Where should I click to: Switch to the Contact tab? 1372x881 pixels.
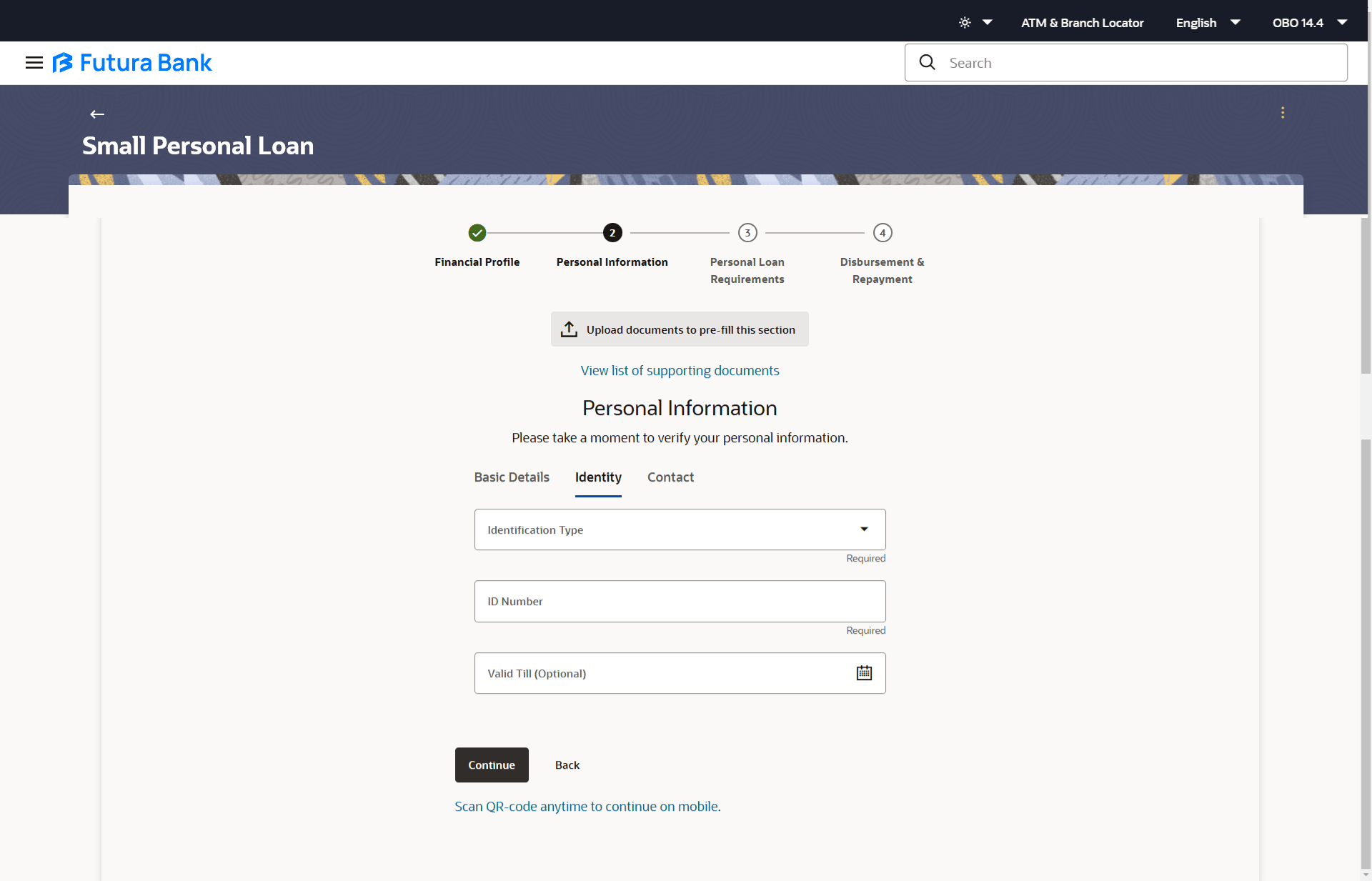coord(670,477)
